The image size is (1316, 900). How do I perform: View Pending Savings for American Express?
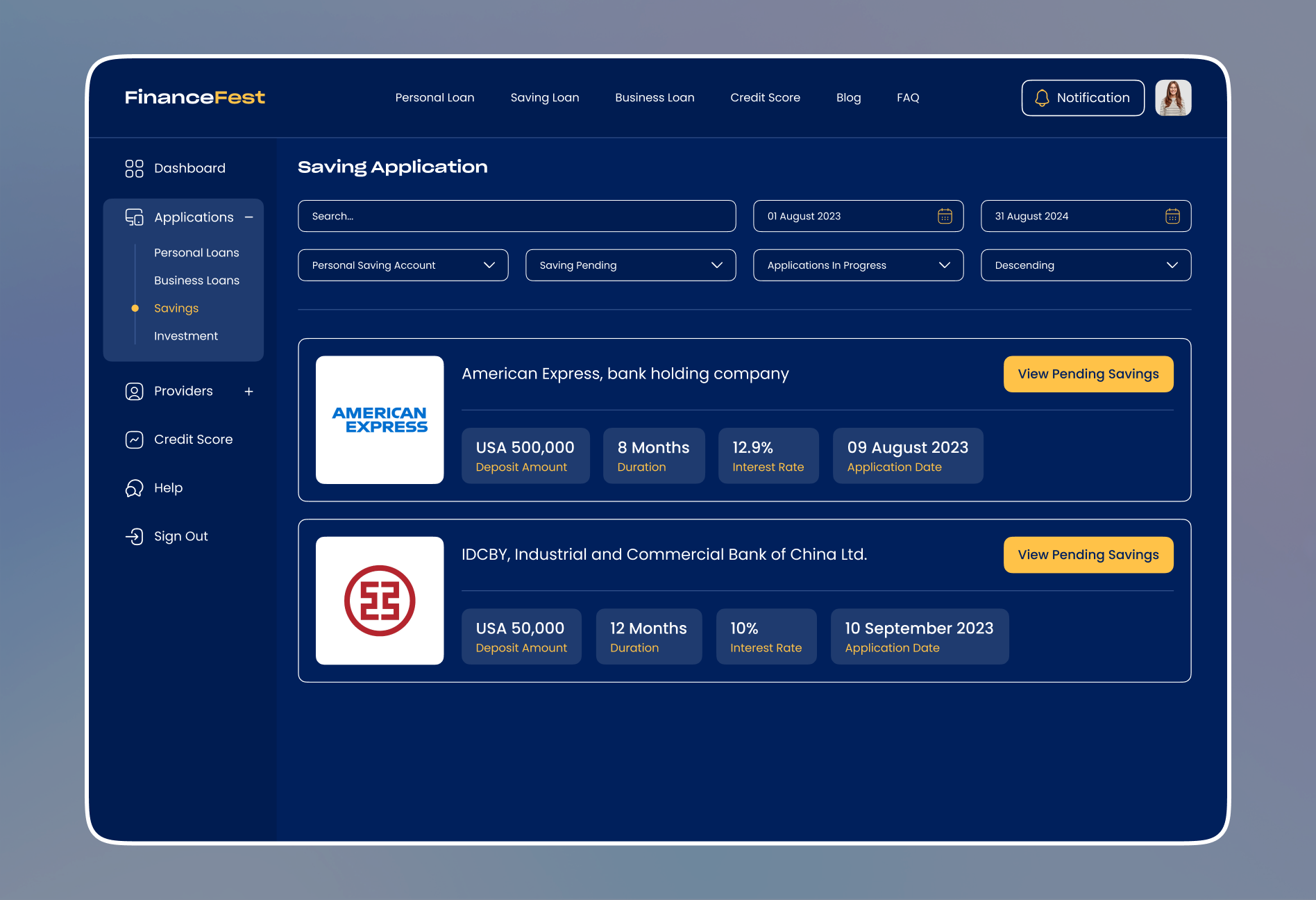1088,374
